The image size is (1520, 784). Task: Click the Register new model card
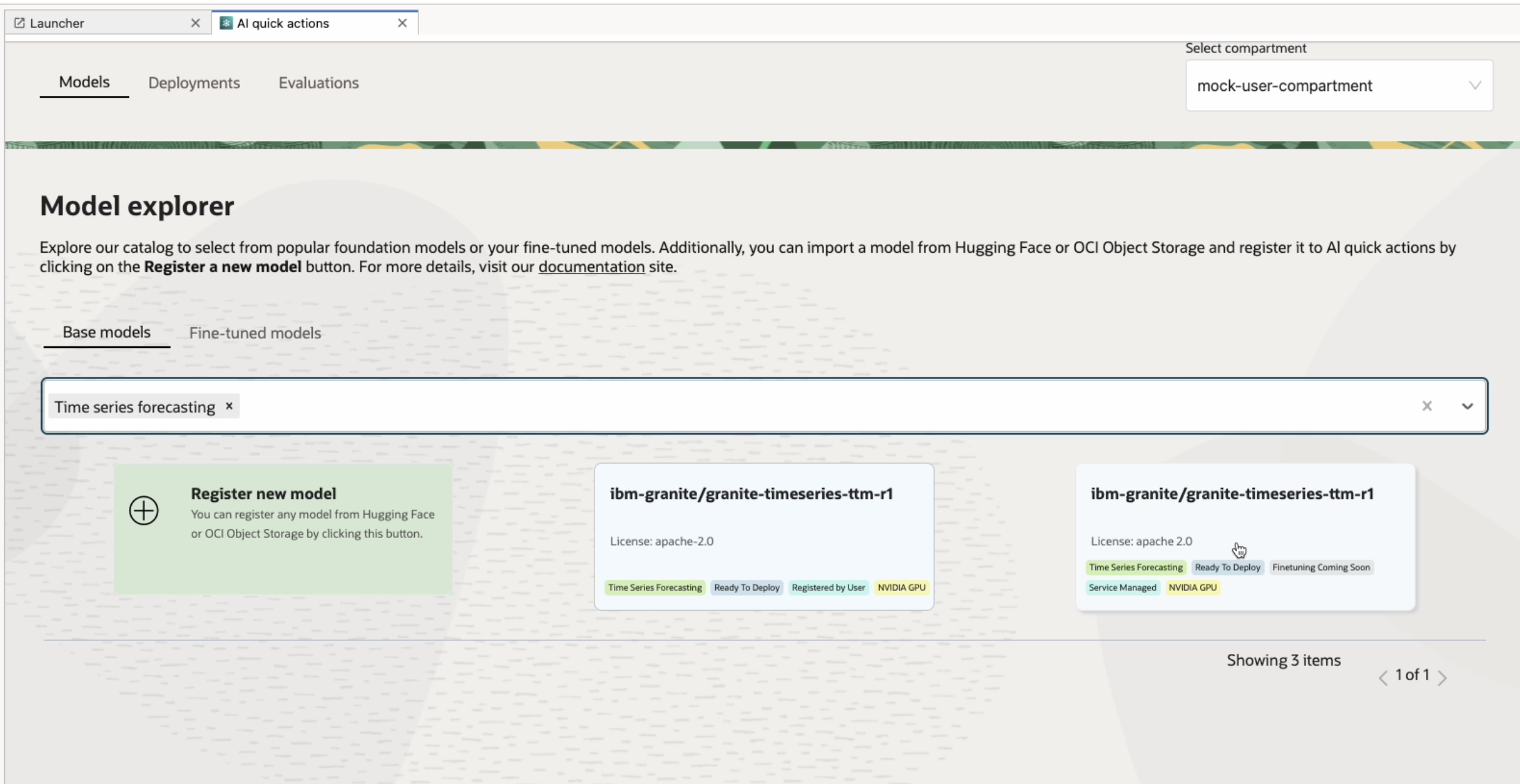(x=283, y=529)
